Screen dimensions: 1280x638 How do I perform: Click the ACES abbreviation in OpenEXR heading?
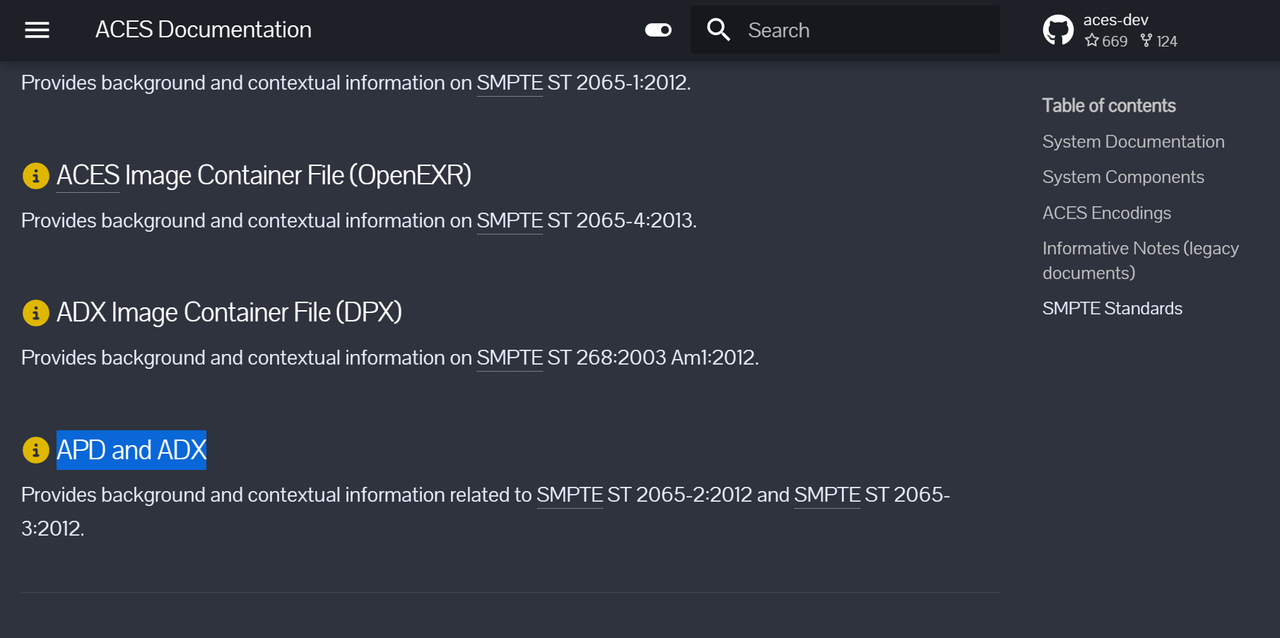pos(88,175)
